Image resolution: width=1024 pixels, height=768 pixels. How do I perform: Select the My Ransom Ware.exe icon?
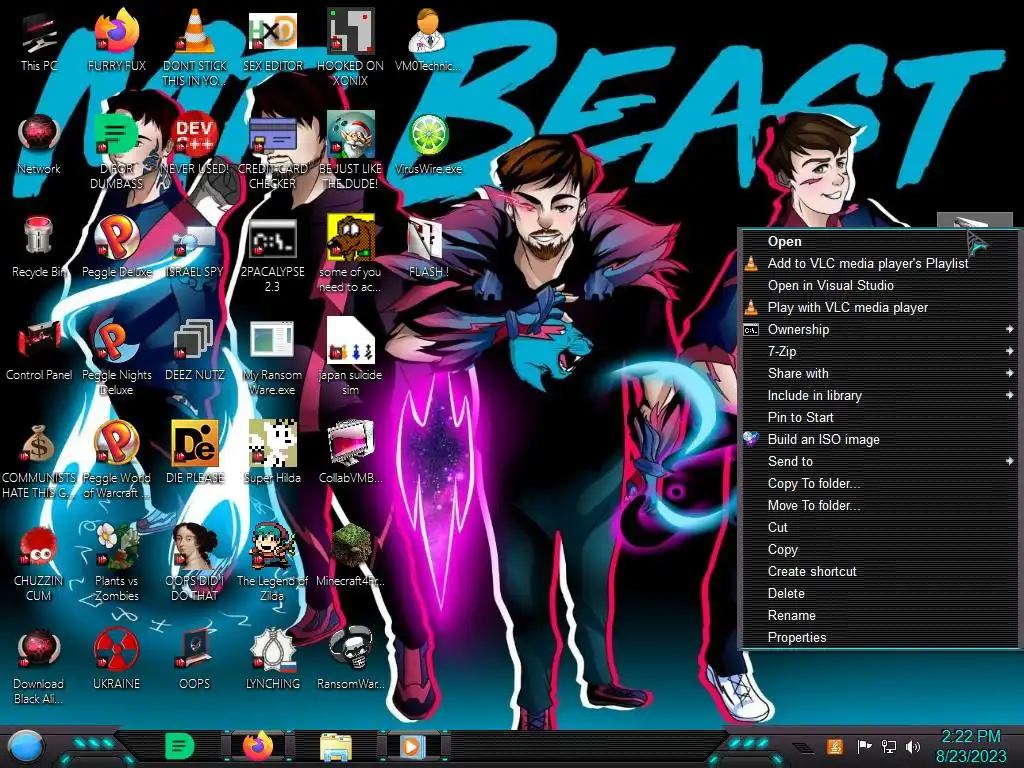(x=272, y=357)
